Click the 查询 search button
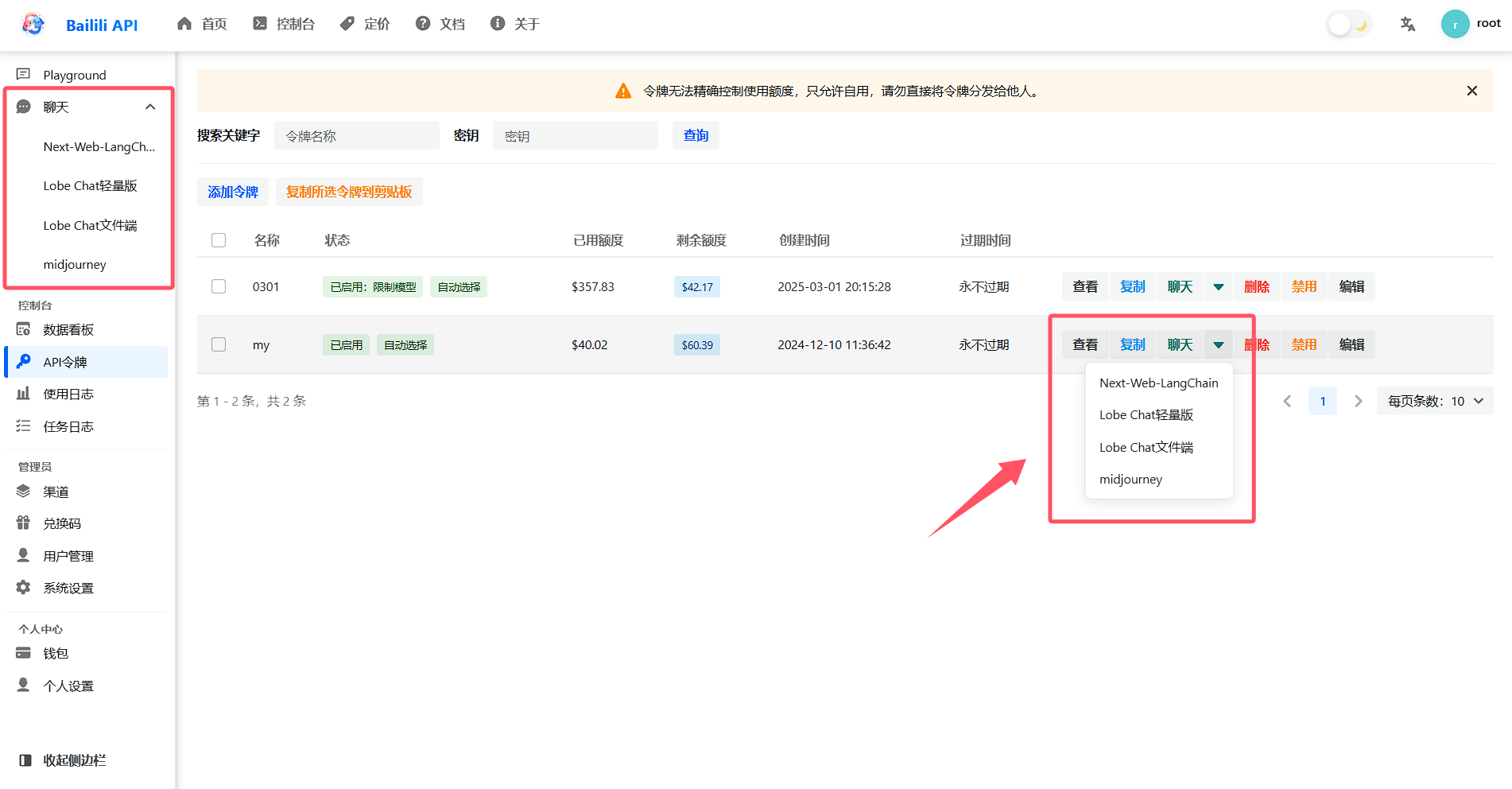Viewport: 1512px width, 789px height. point(696,135)
